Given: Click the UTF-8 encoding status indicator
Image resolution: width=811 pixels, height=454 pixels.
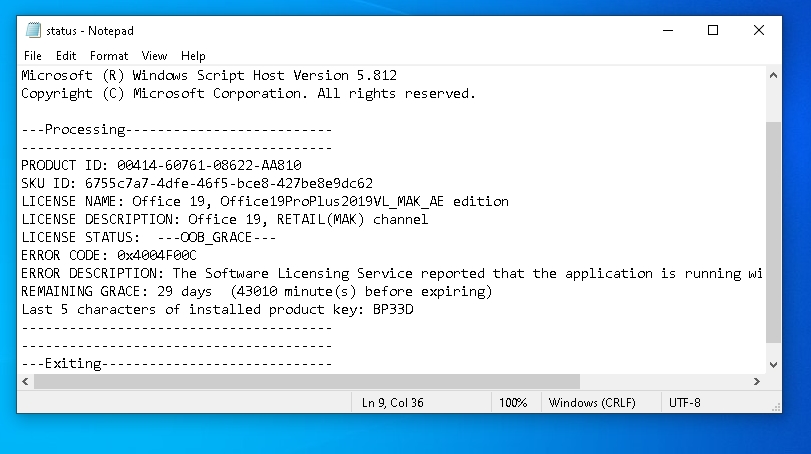Looking at the screenshot, I should 685,402.
